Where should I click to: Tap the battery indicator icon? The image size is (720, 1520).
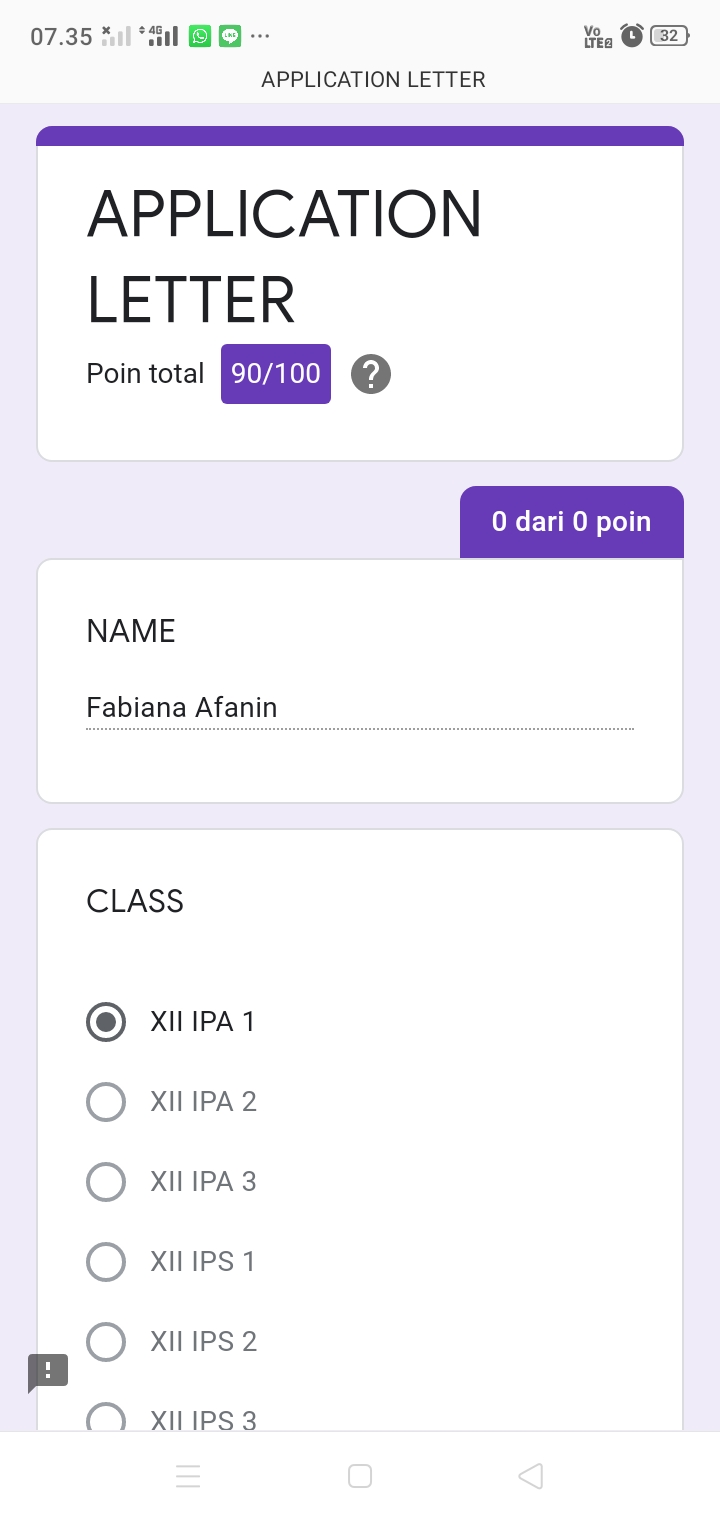pos(669,36)
